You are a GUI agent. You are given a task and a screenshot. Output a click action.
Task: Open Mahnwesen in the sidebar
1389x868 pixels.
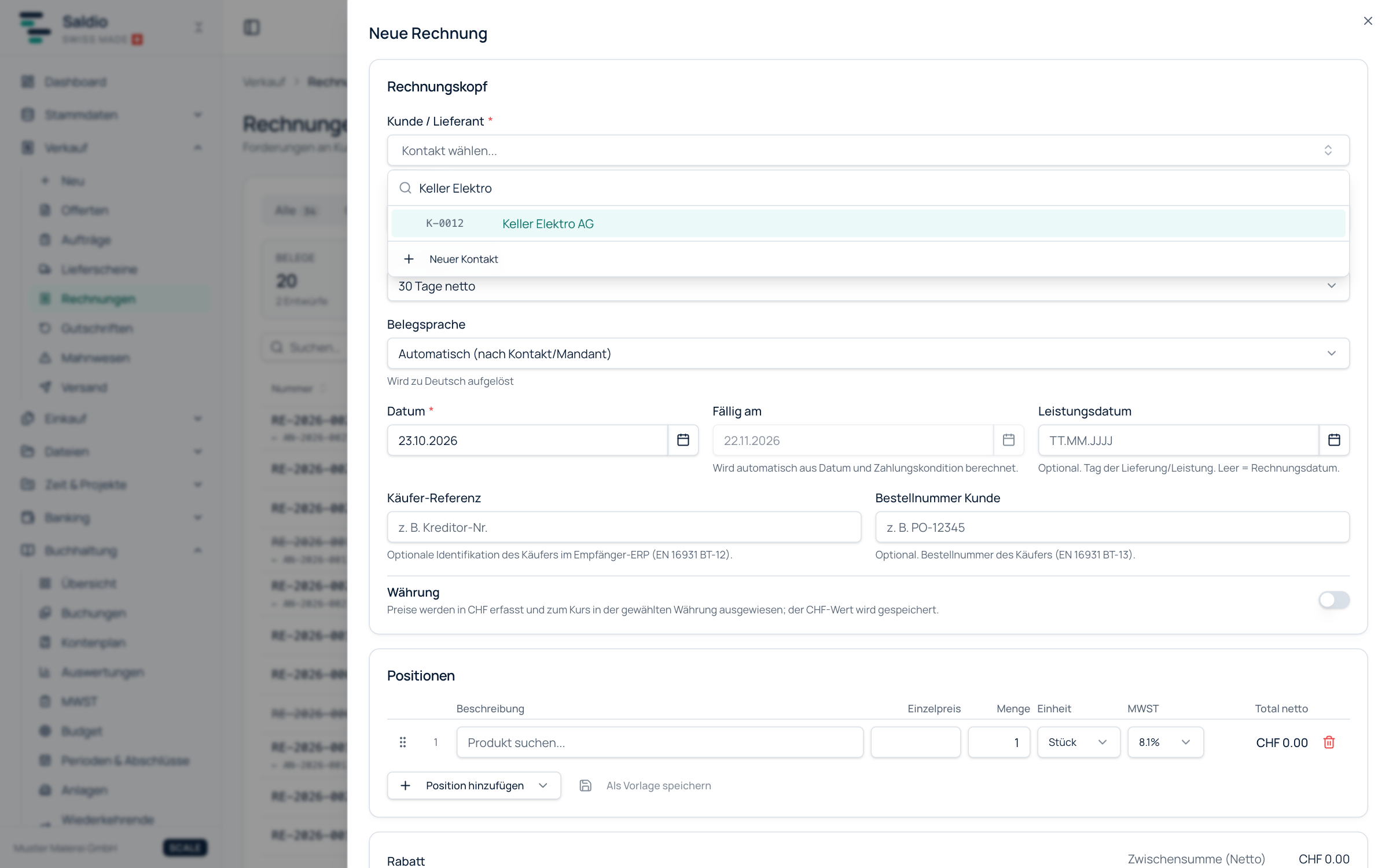pyautogui.click(x=95, y=358)
